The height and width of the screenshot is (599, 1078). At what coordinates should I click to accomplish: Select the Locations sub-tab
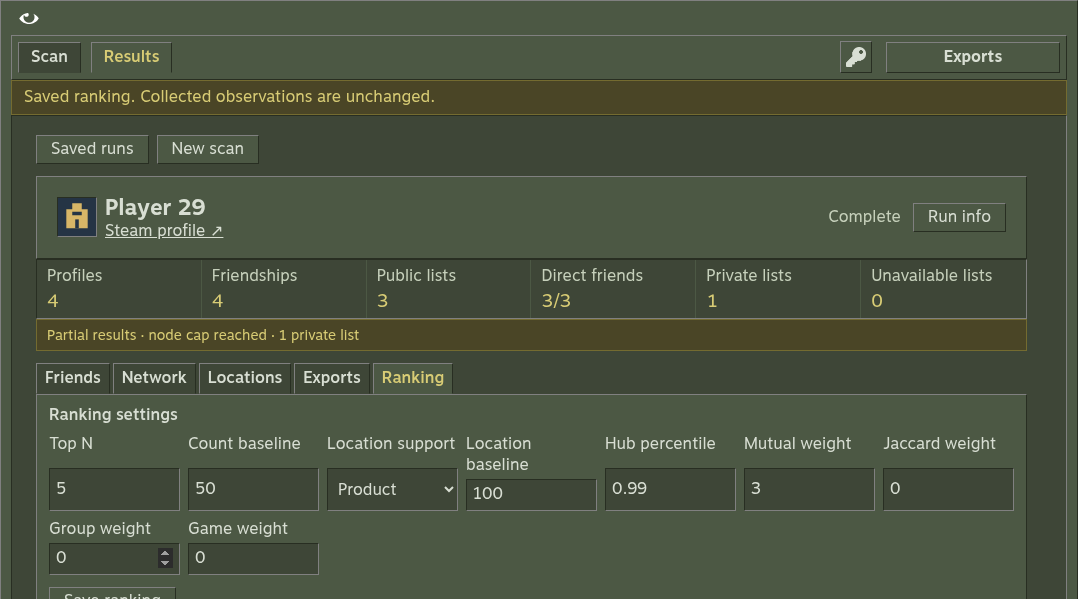(x=245, y=378)
